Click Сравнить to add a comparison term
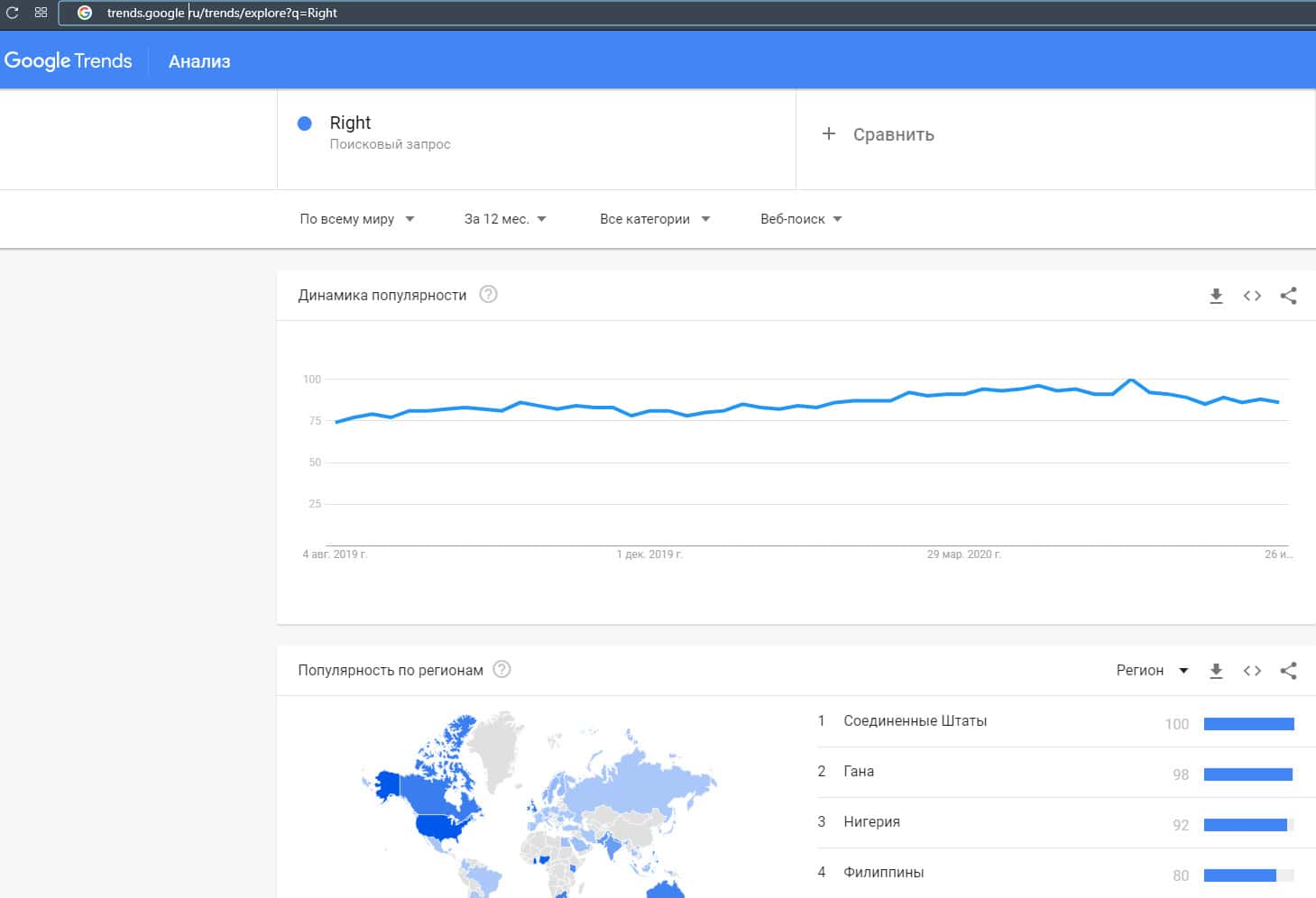 pyautogui.click(x=879, y=134)
